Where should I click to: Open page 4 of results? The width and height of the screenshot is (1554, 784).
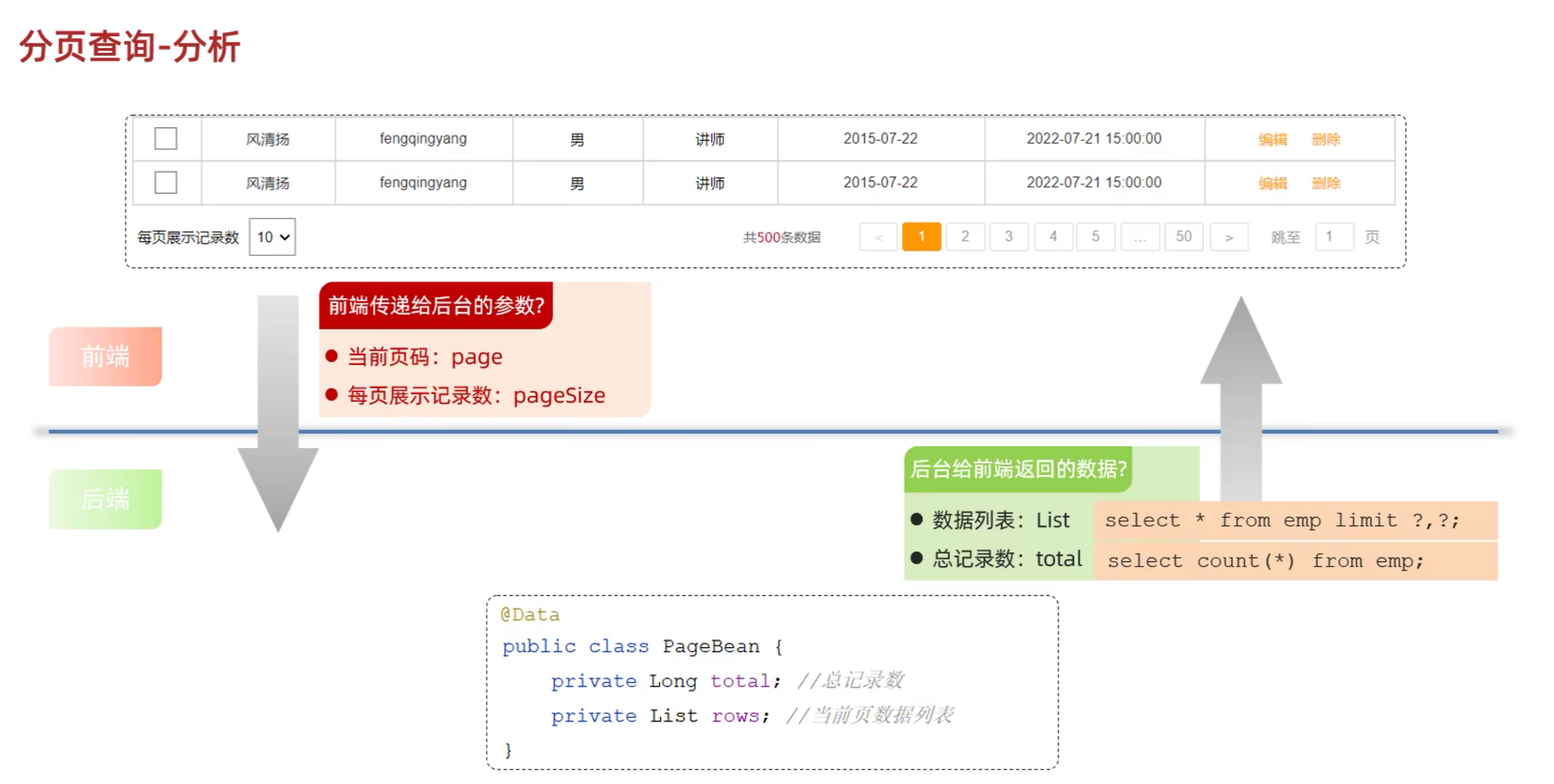1053,237
